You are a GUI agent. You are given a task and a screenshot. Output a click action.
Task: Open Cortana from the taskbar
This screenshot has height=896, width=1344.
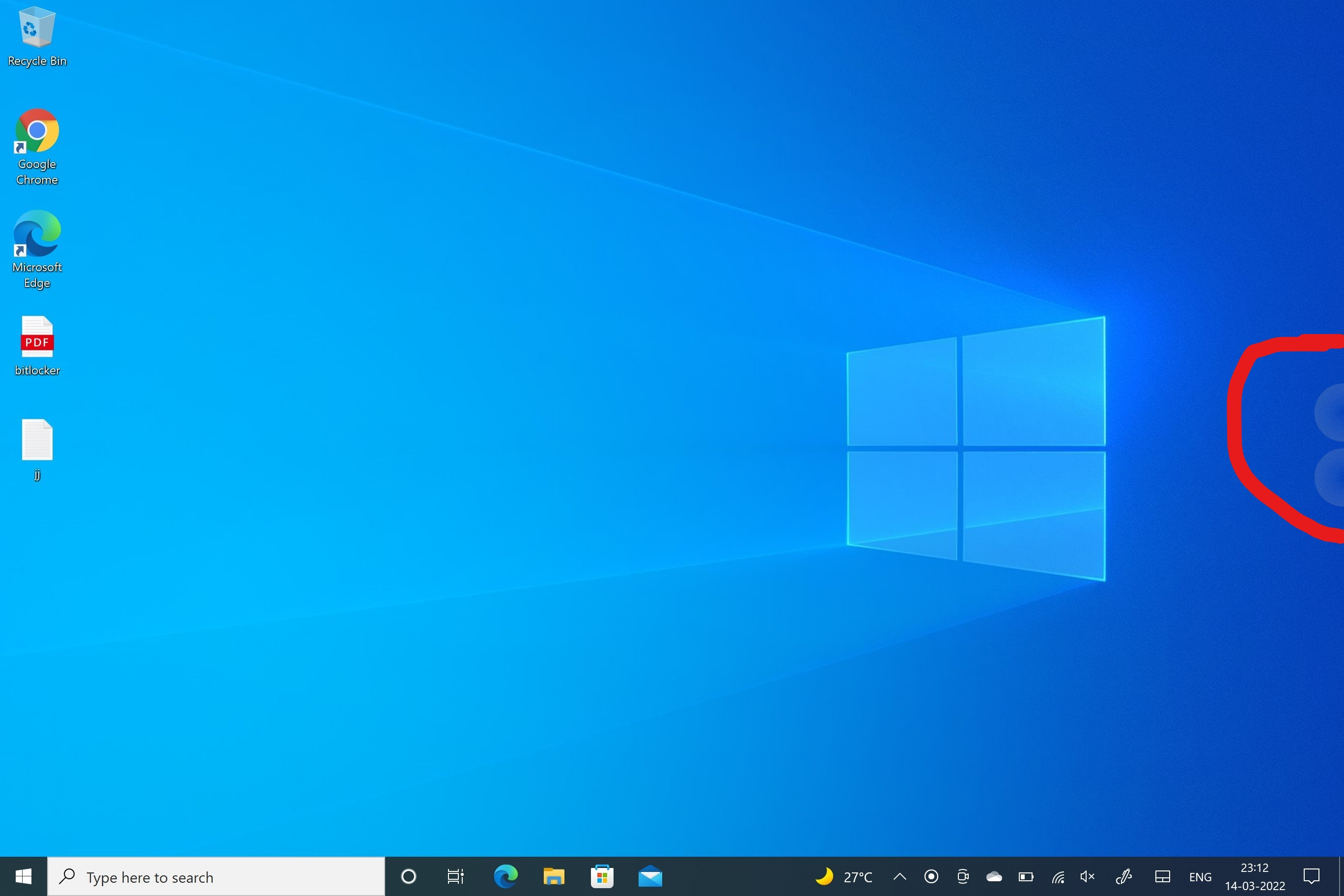tap(409, 876)
